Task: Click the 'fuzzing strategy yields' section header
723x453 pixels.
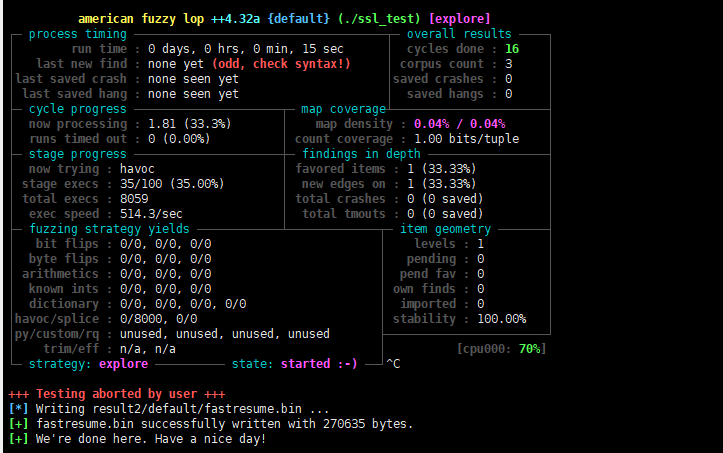Action: point(109,229)
